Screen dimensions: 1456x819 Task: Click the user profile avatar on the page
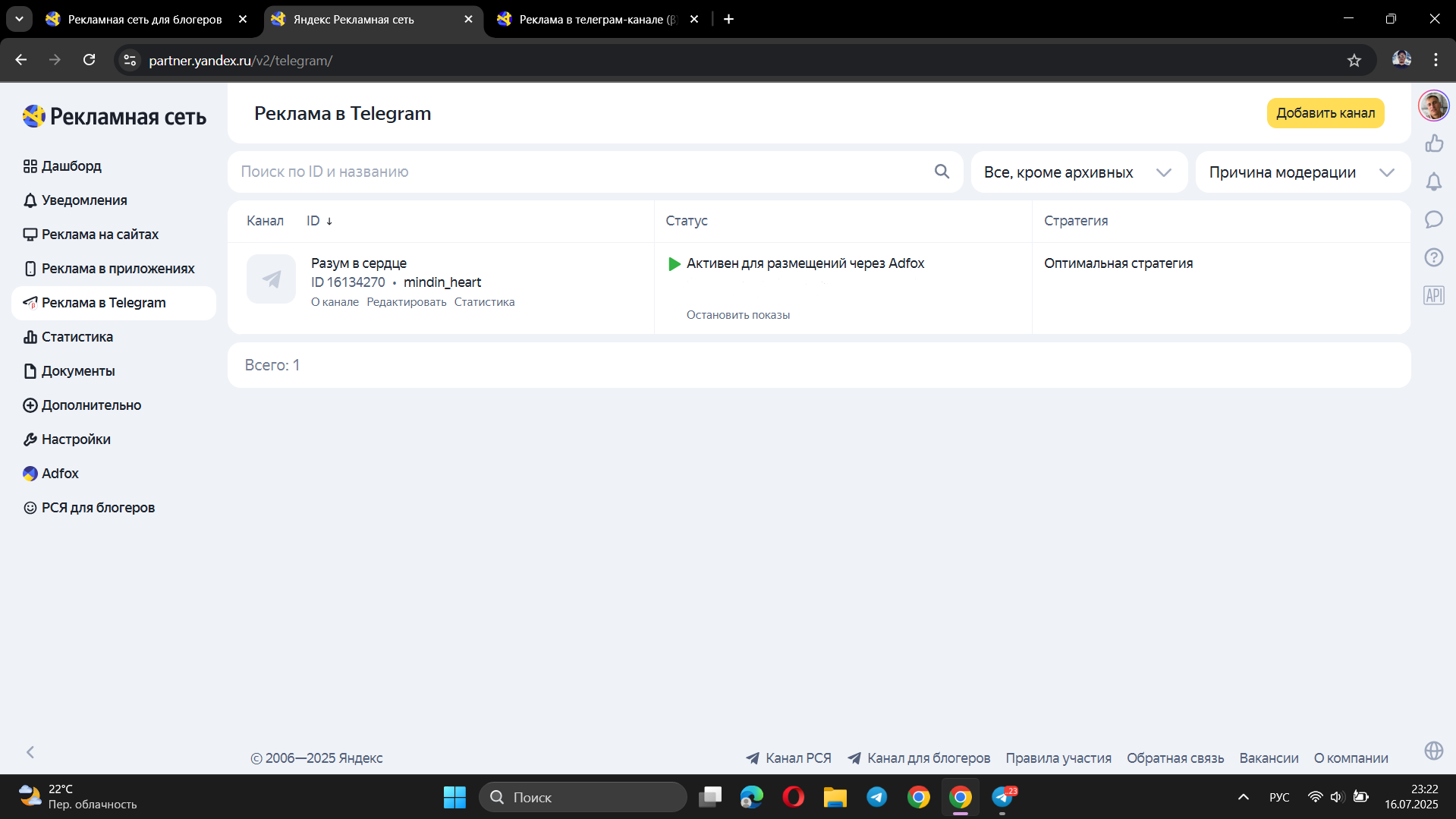[x=1434, y=106]
